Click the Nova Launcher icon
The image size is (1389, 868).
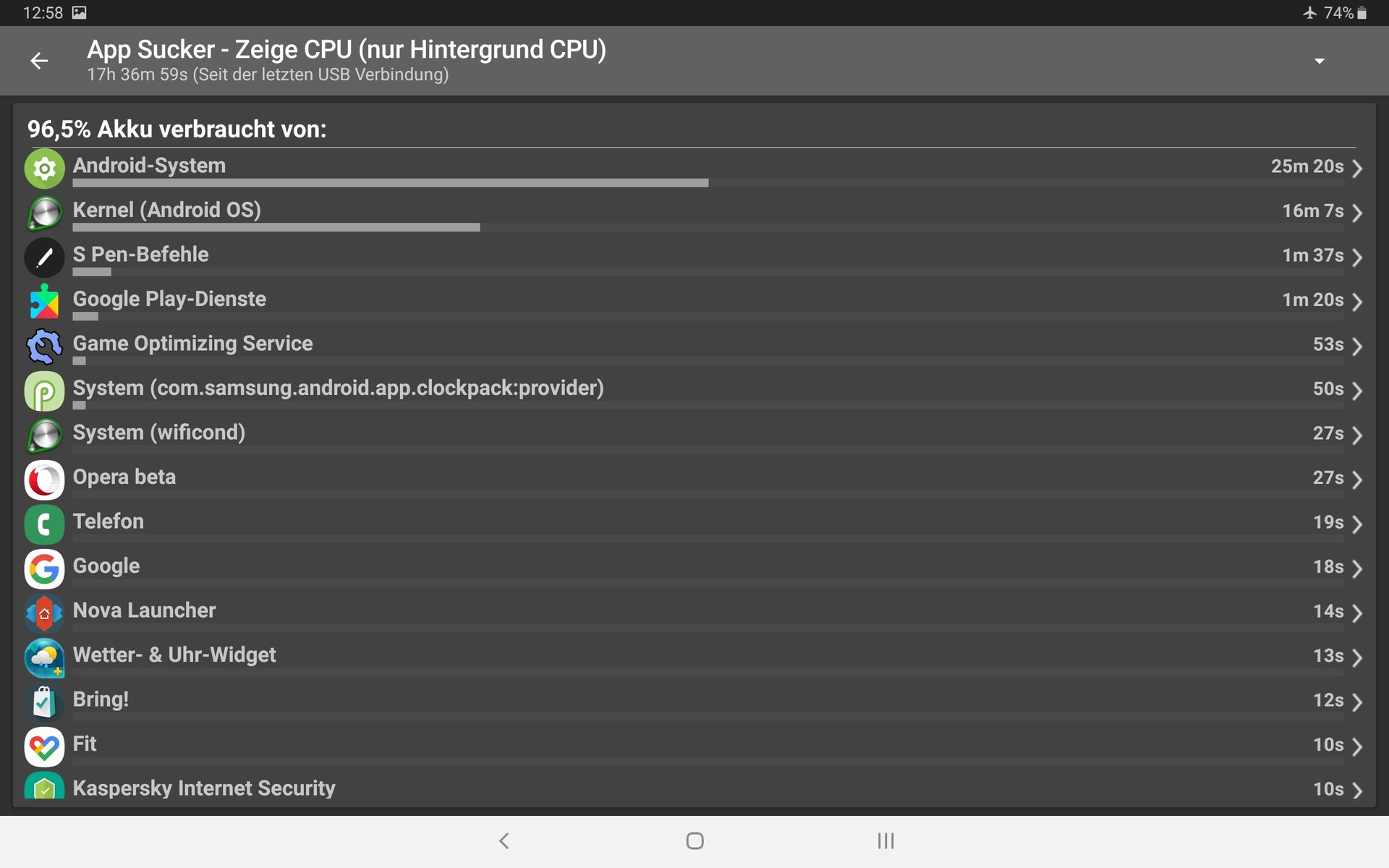[44, 614]
